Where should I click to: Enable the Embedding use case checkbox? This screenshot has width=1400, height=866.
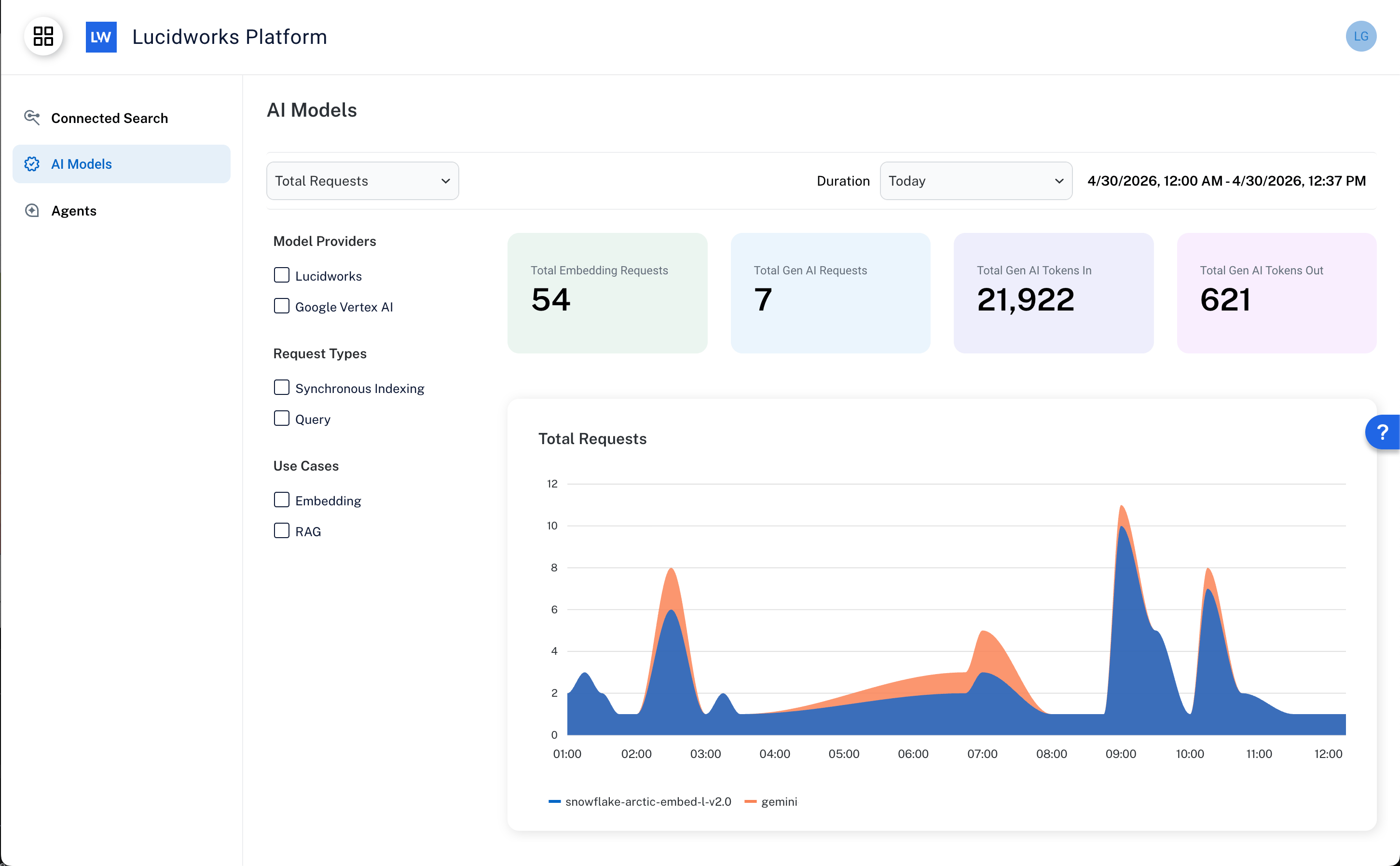(x=281, y=500)
